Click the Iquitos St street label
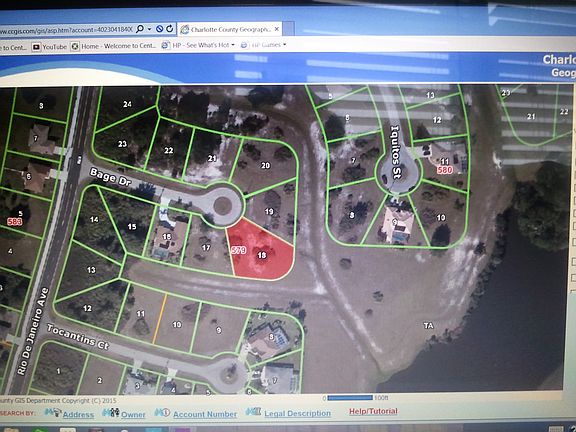576x432 pixels. click(x=396, y=152)
